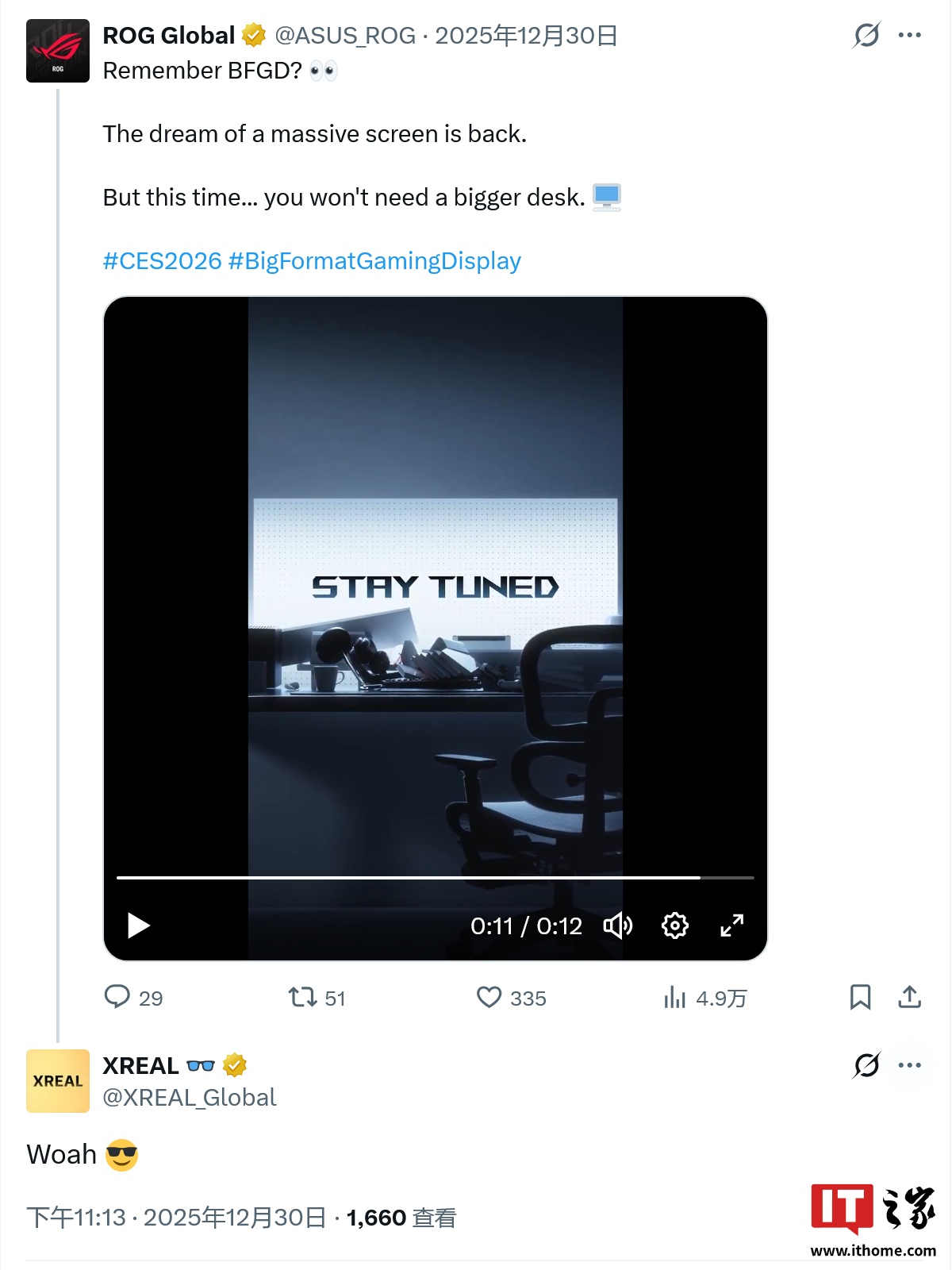Repost the ROG Global tweet
The height and width of the screenshot is (1270, 952).
(x=303, y=997)
